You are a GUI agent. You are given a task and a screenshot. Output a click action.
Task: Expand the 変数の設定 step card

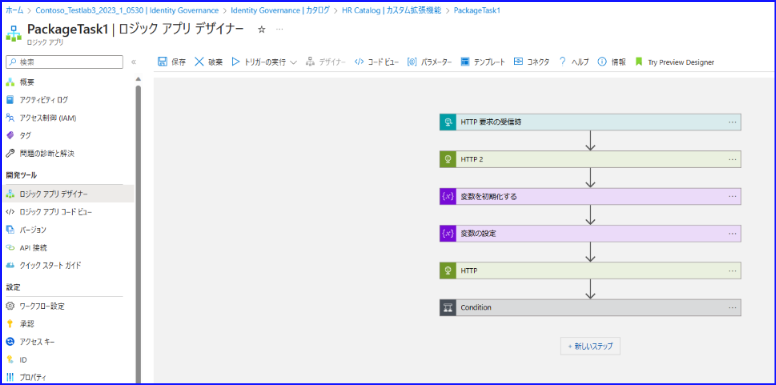(590, 234)
